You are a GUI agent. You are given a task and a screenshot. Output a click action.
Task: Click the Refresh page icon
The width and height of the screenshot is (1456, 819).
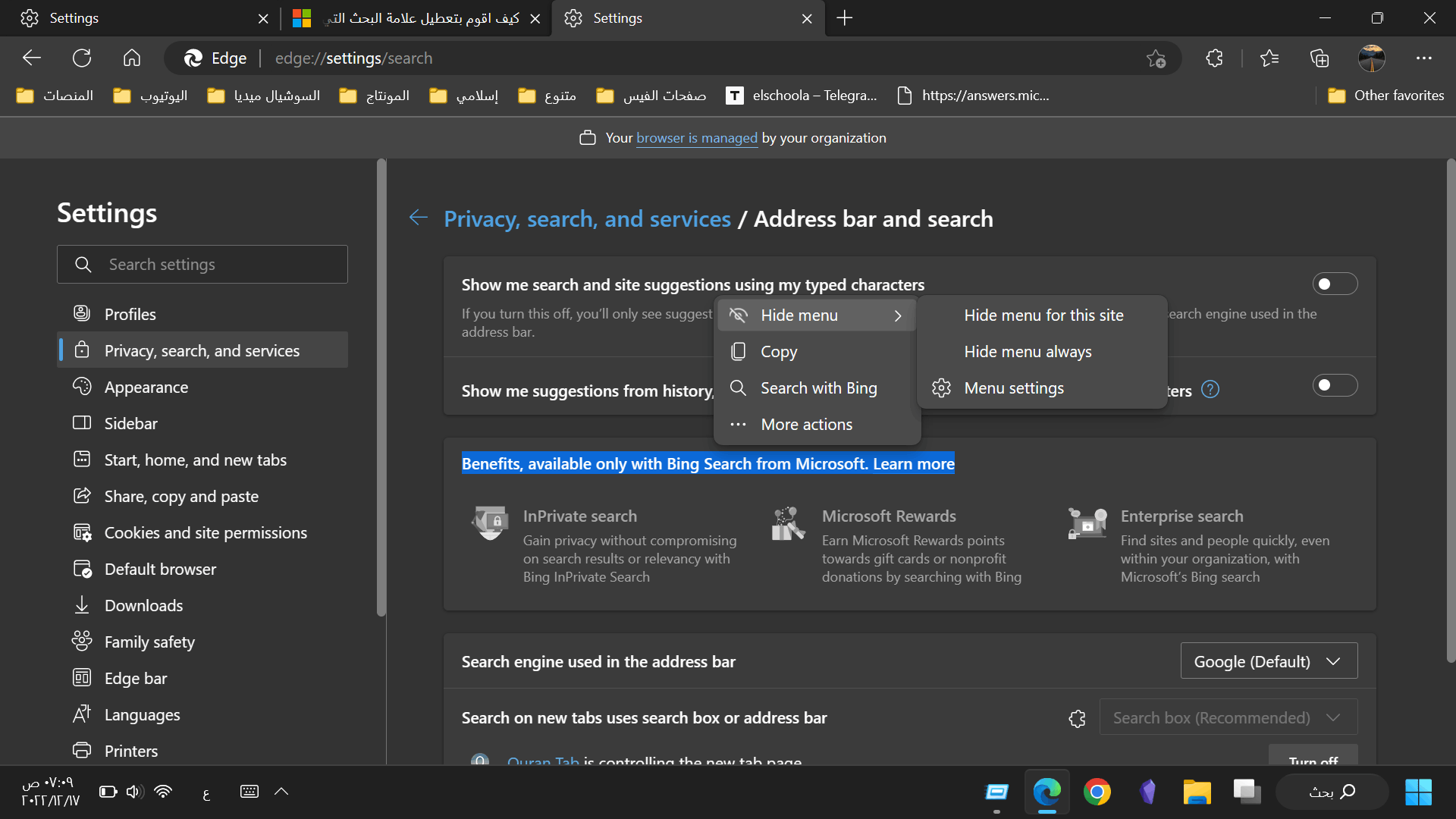pyautogui.click(x=82, y=58)
